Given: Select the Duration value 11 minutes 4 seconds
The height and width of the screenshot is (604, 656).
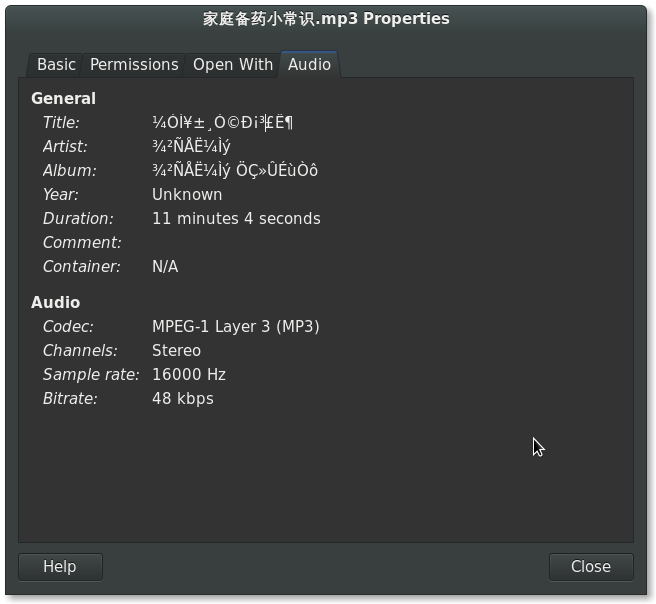Looking at the screenshot, I should [x=236, y=219].
